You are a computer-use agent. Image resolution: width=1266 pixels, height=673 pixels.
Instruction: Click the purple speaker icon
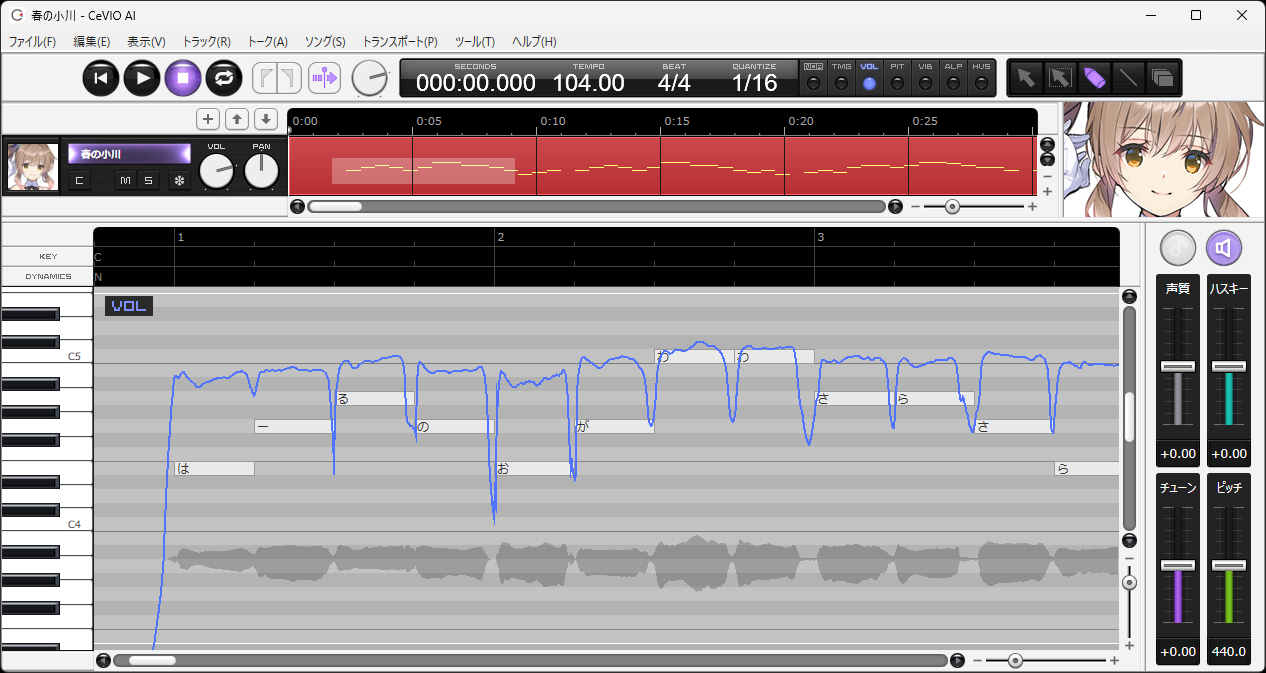click(1224, 247)
